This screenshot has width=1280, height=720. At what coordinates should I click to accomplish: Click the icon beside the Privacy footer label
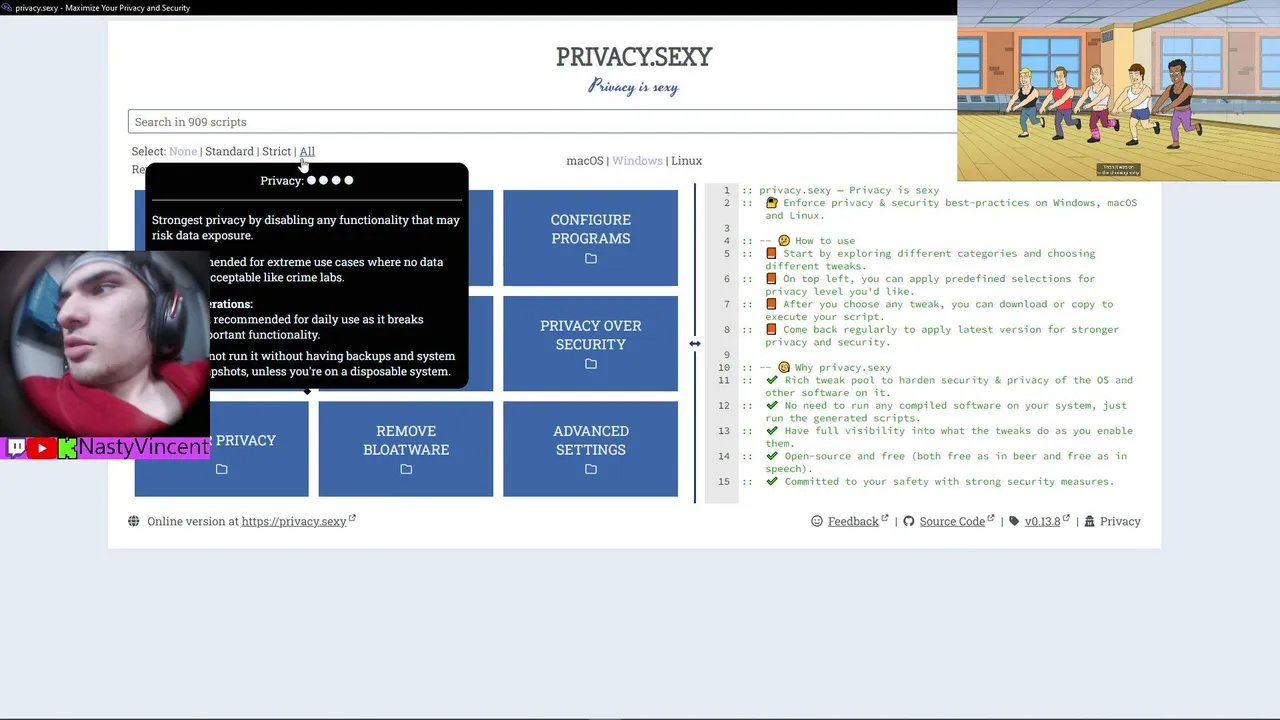point(1090,521)
